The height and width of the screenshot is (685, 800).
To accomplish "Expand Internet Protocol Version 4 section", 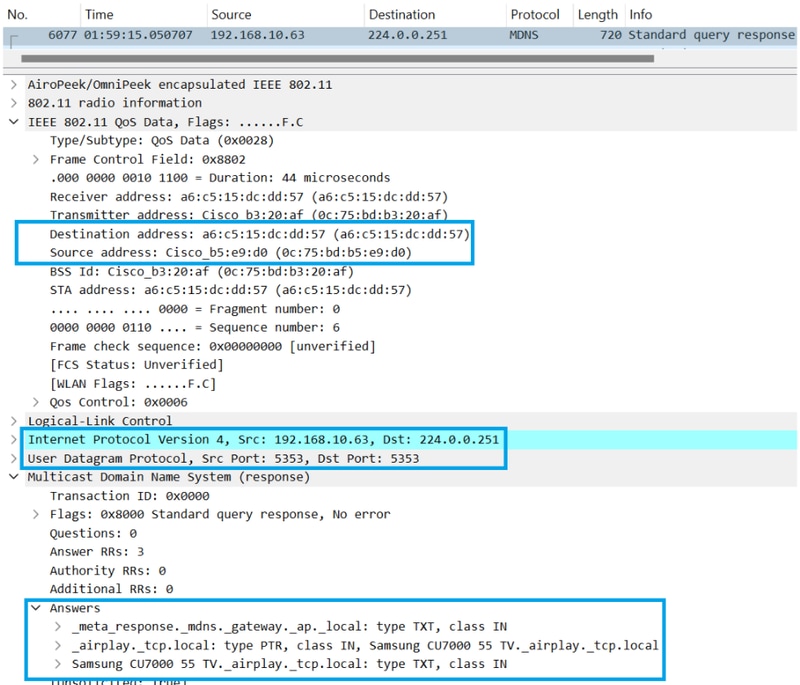I will point(14,440).
